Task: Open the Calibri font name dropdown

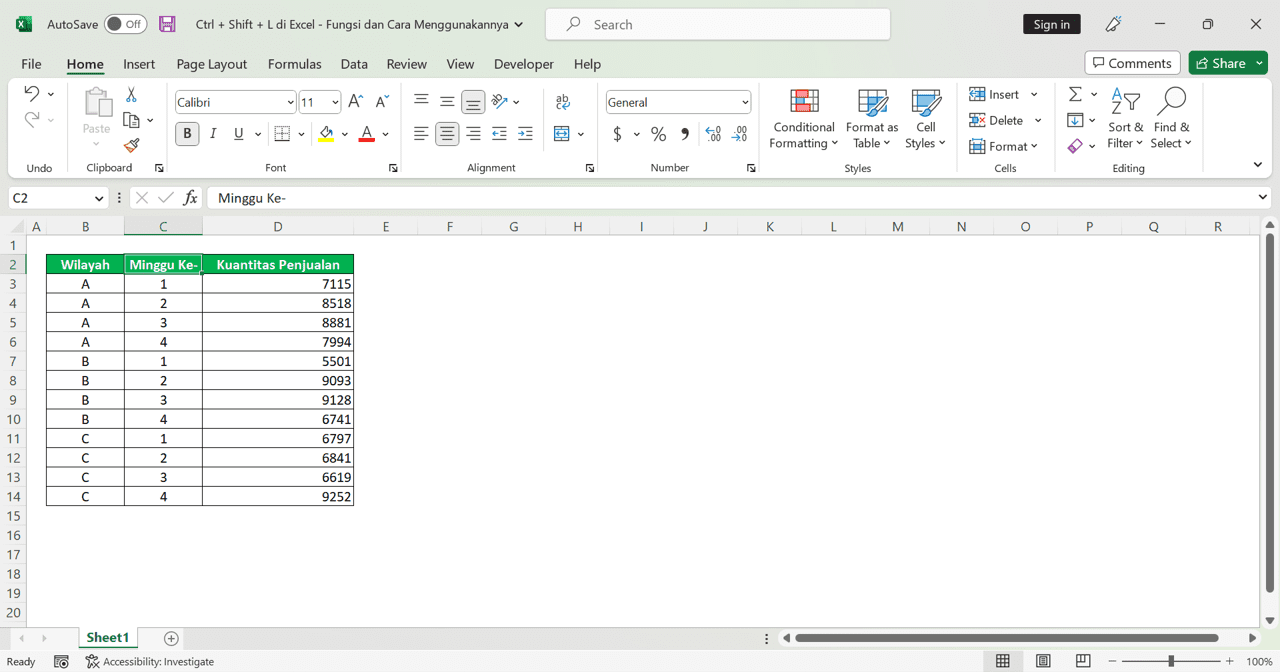Action: click(x=290, y=102)
